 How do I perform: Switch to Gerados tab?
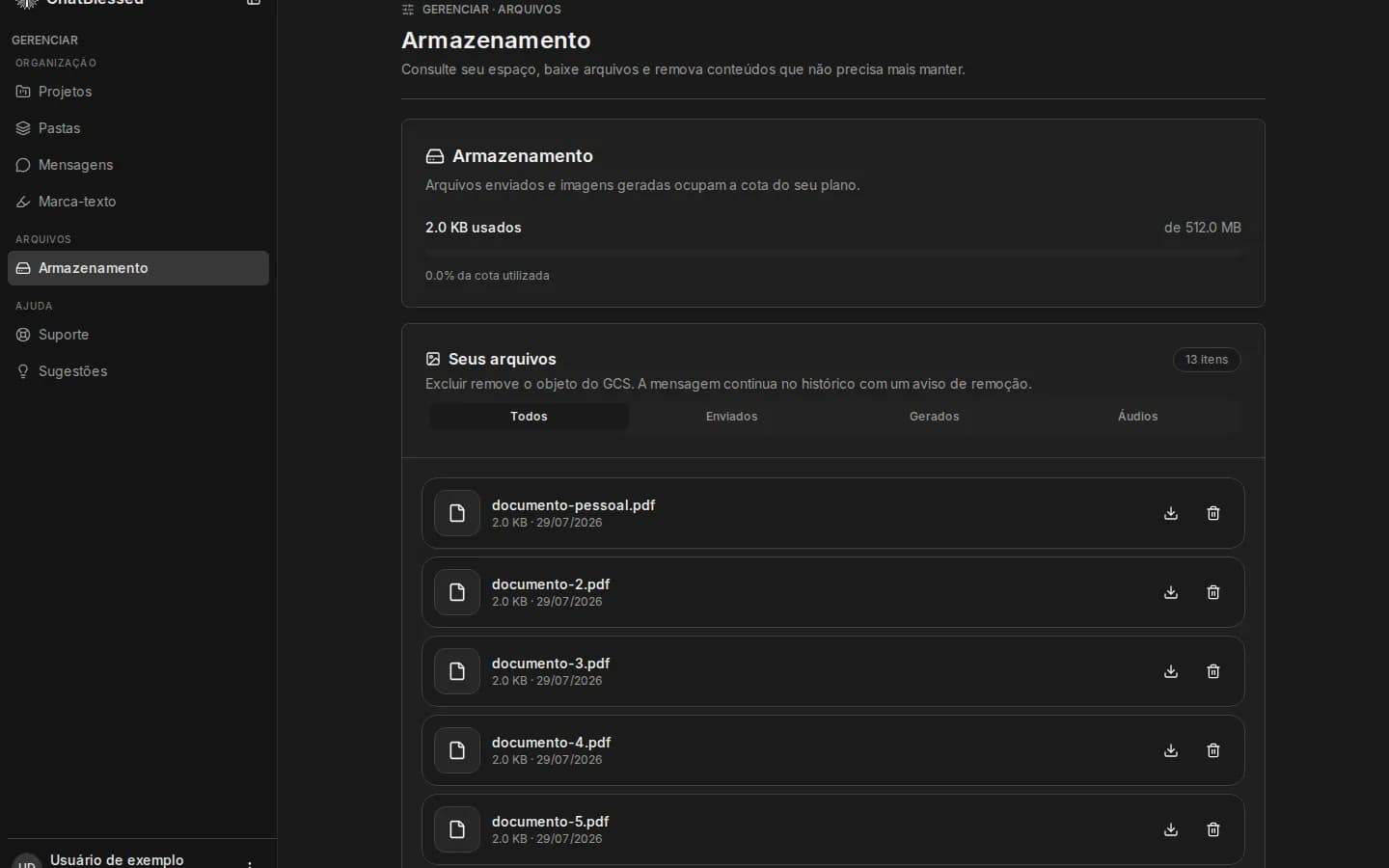click(x=935, y=417)
